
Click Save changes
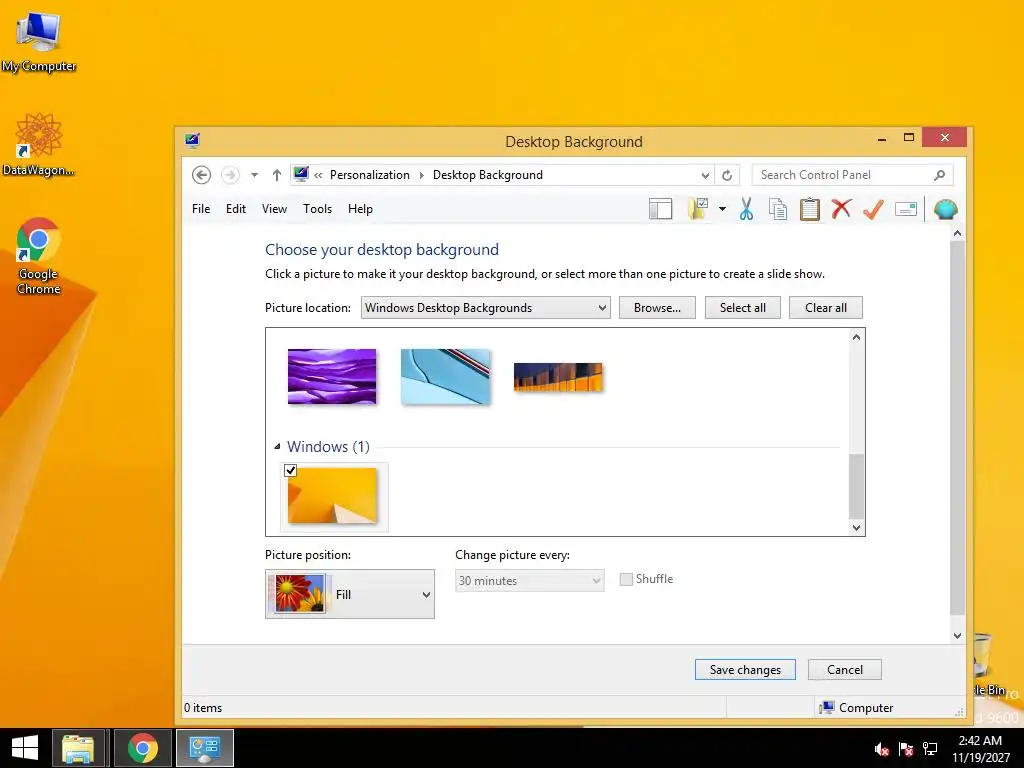pyautogui.click(x=745, y=669)
